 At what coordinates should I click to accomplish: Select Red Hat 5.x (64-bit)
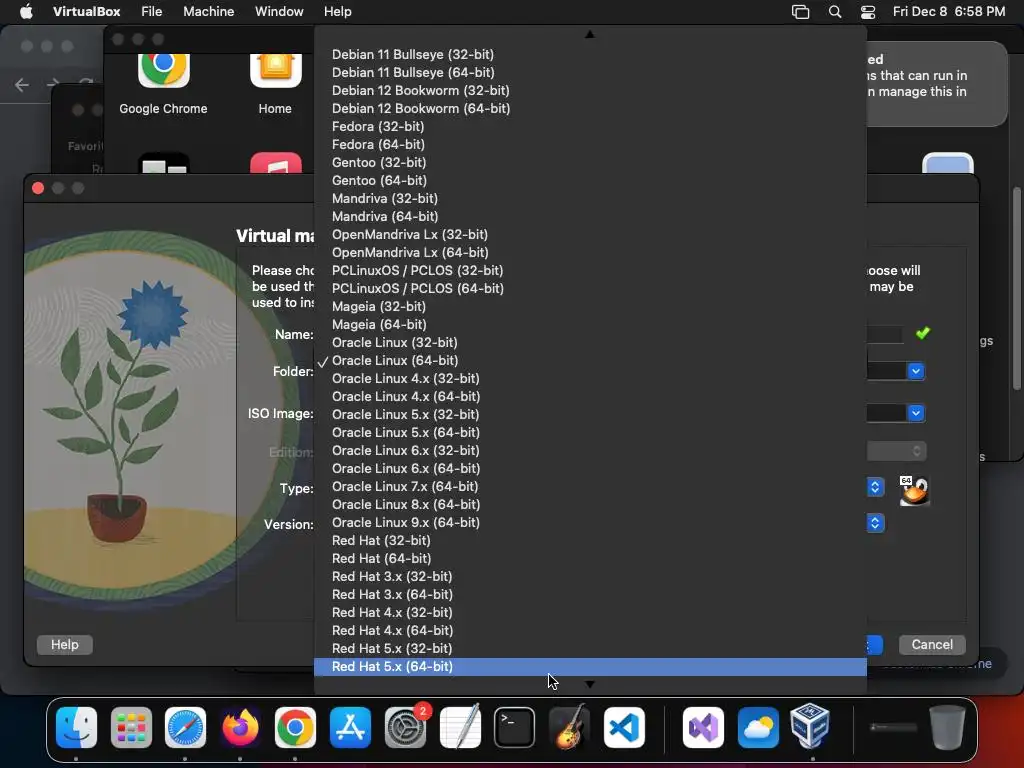pyautogui.click(x=590, y=667)
